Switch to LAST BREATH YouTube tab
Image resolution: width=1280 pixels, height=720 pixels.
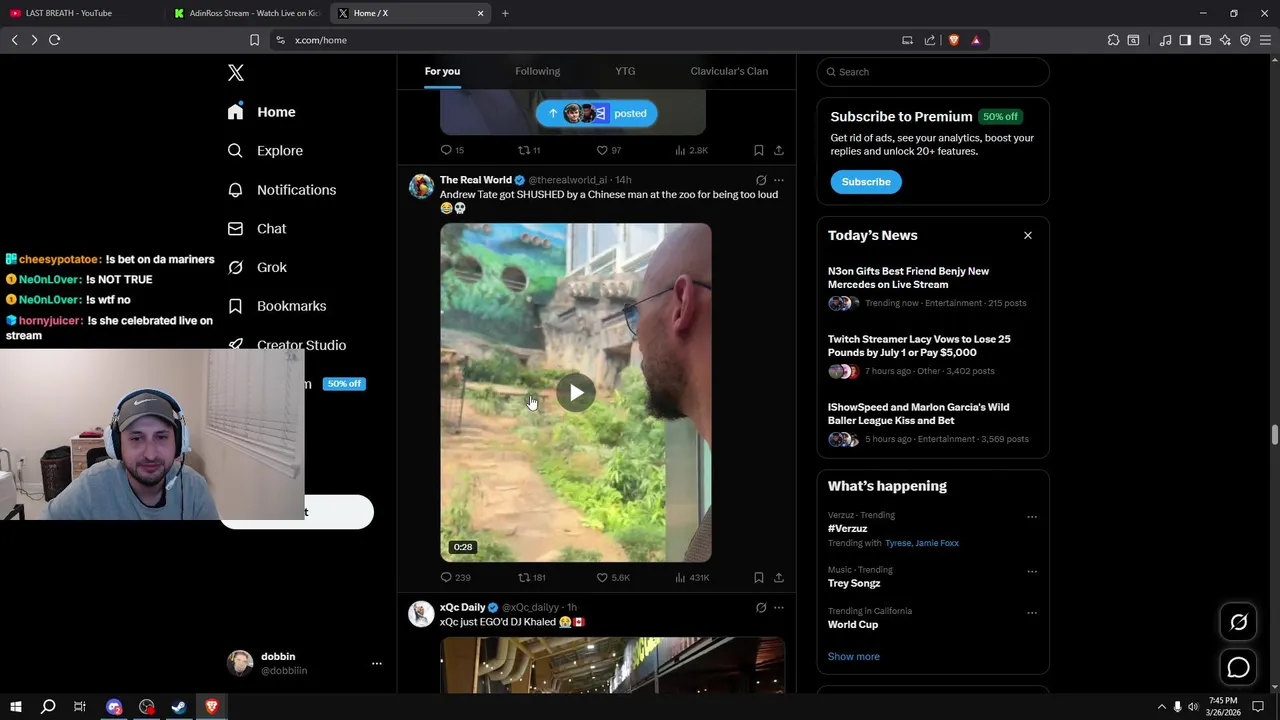click(x=80, y=13)
